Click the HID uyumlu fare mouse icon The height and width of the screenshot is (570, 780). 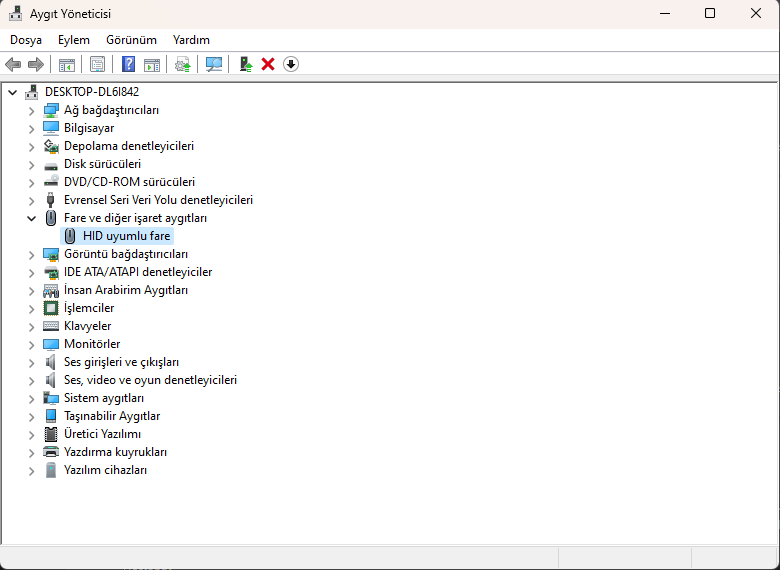(x=70, y=236)
